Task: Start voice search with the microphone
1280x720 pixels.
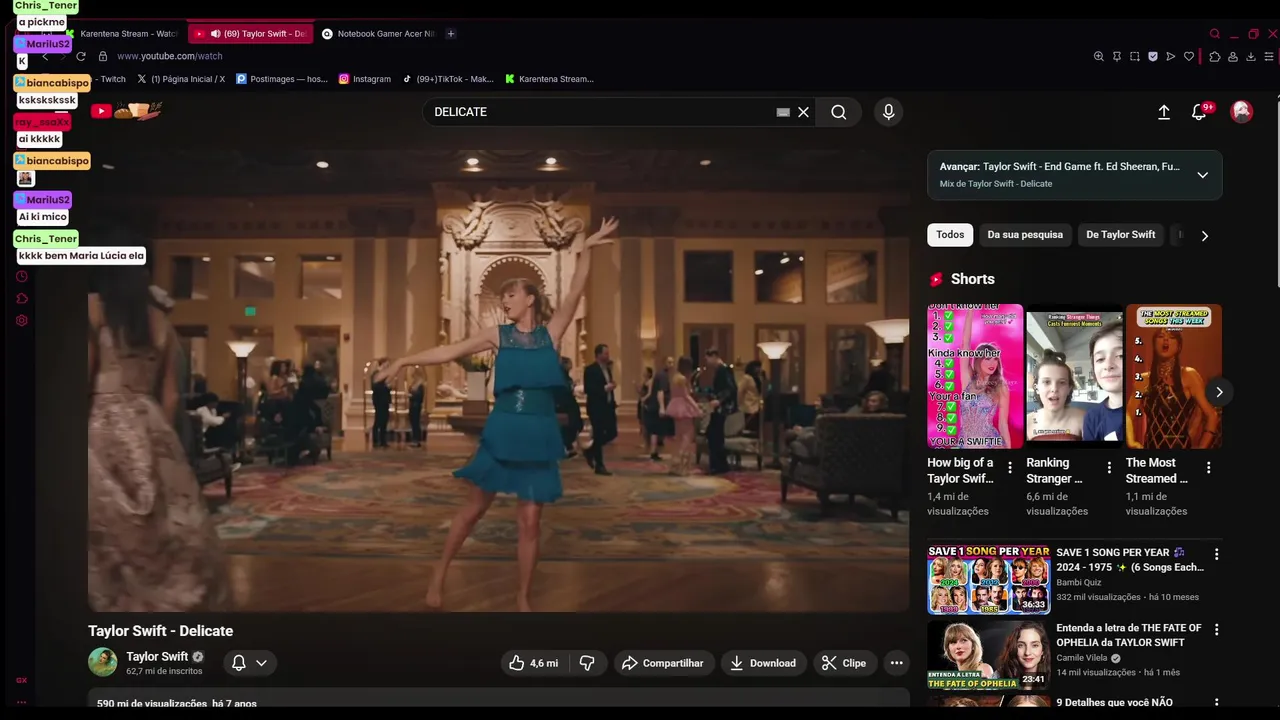Action: point(888,112)
